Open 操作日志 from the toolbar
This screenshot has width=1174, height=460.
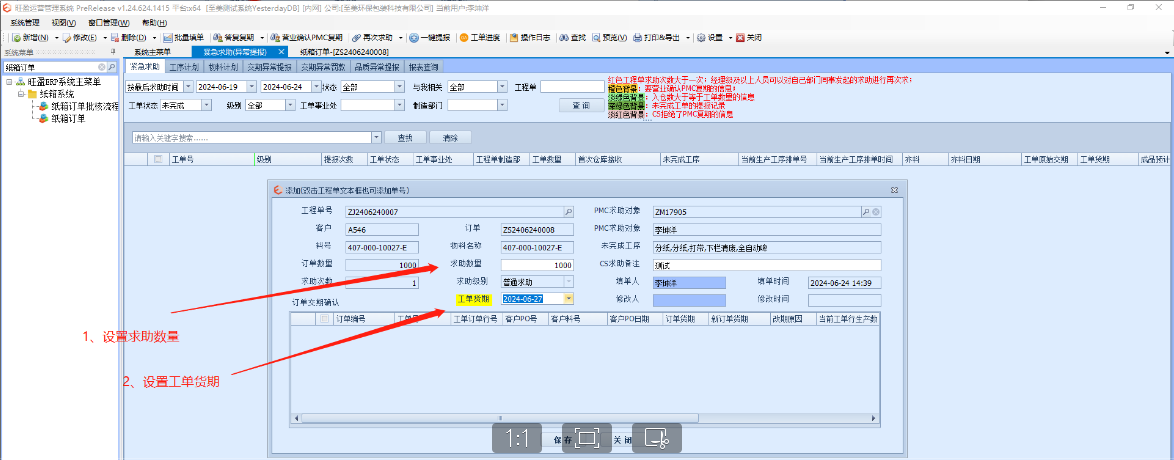[530, 37]
